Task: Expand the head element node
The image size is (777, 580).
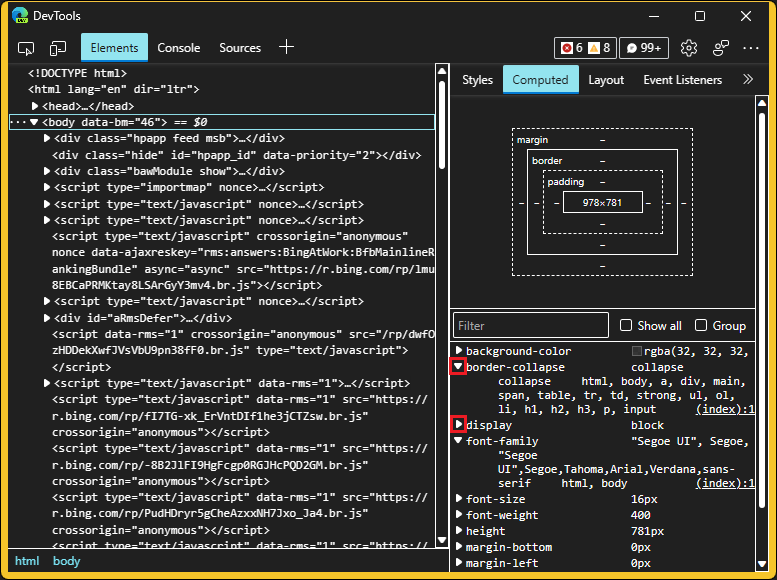Action: point(35,106)
